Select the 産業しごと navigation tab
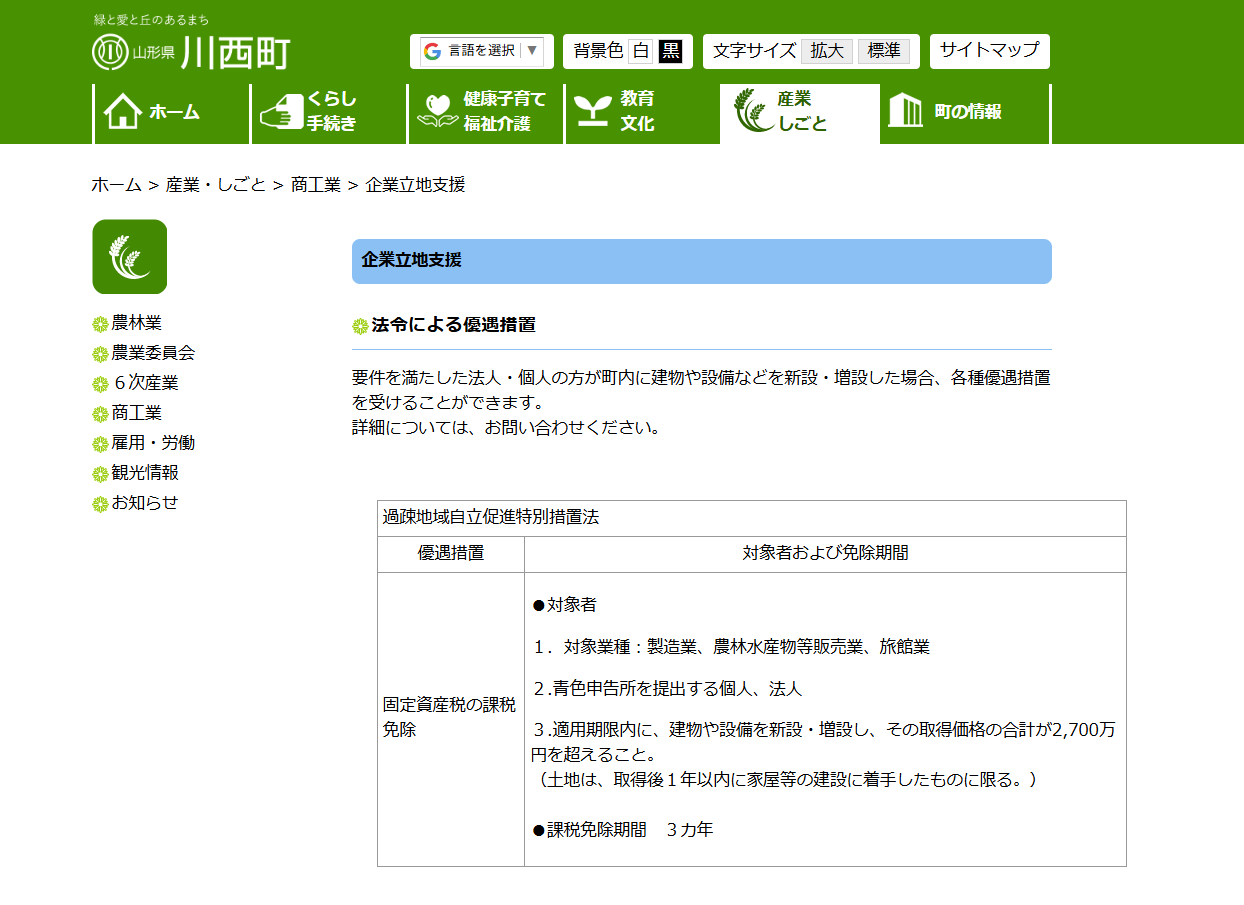This screenshot has height=905, width=1244. 800,114
